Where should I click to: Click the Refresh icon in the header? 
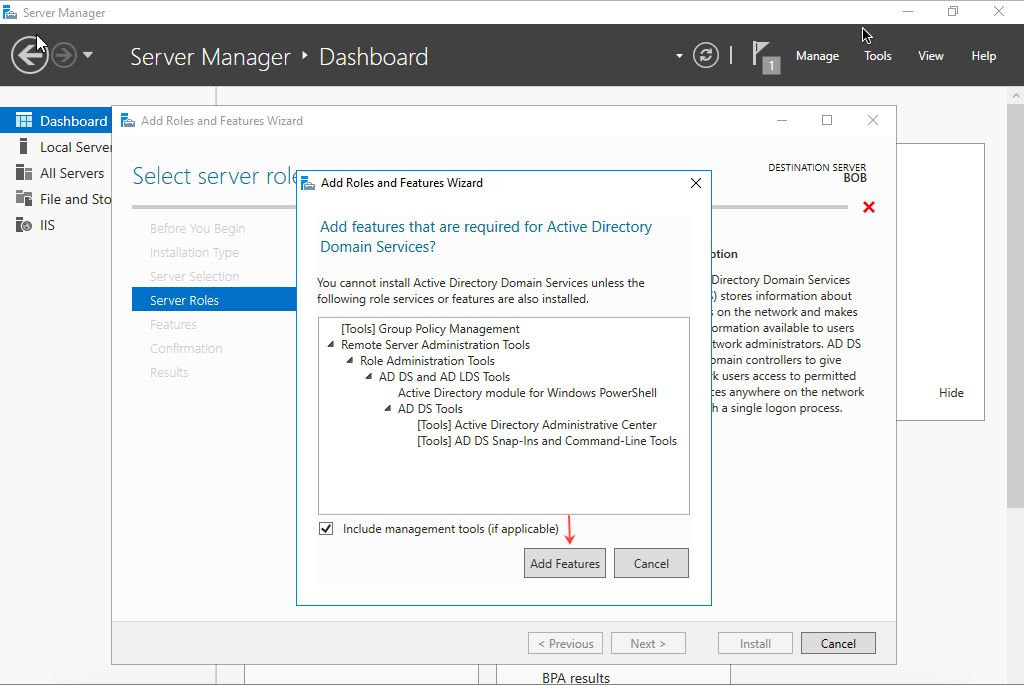(x=706, y=56)
